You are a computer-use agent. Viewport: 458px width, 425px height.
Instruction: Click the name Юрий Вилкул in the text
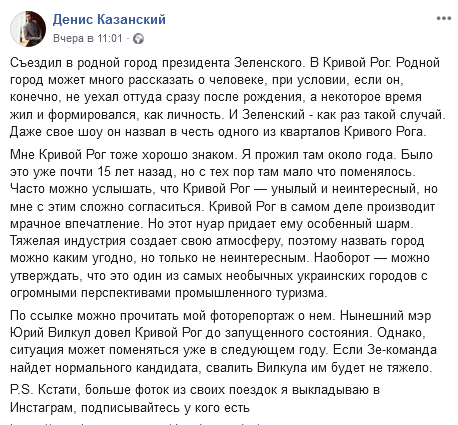point(68,332)
